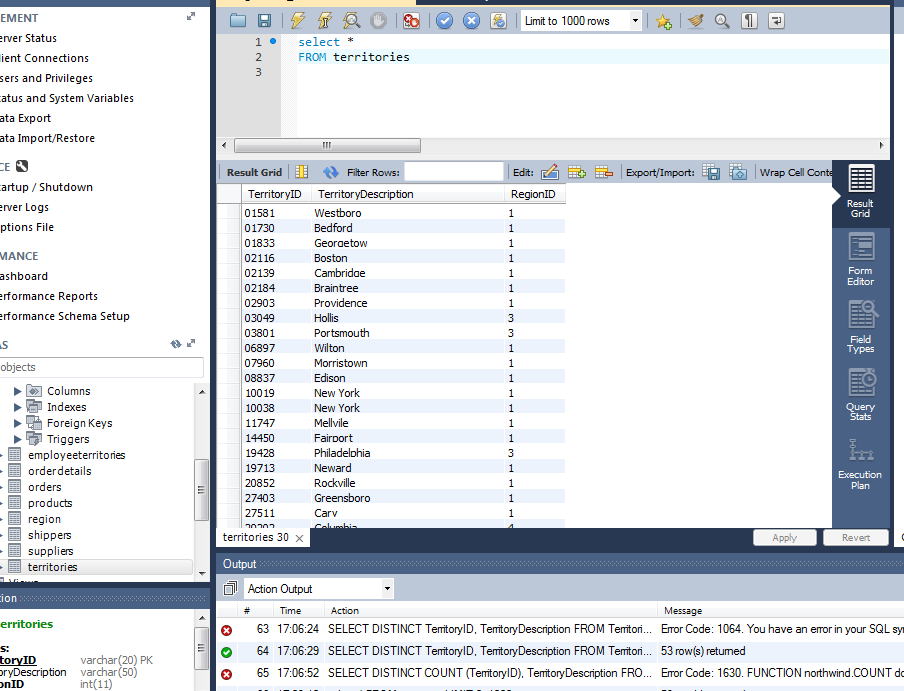
Task: Toggle invisible characters with the pilcrow icon
Action: tap(749, 21)
